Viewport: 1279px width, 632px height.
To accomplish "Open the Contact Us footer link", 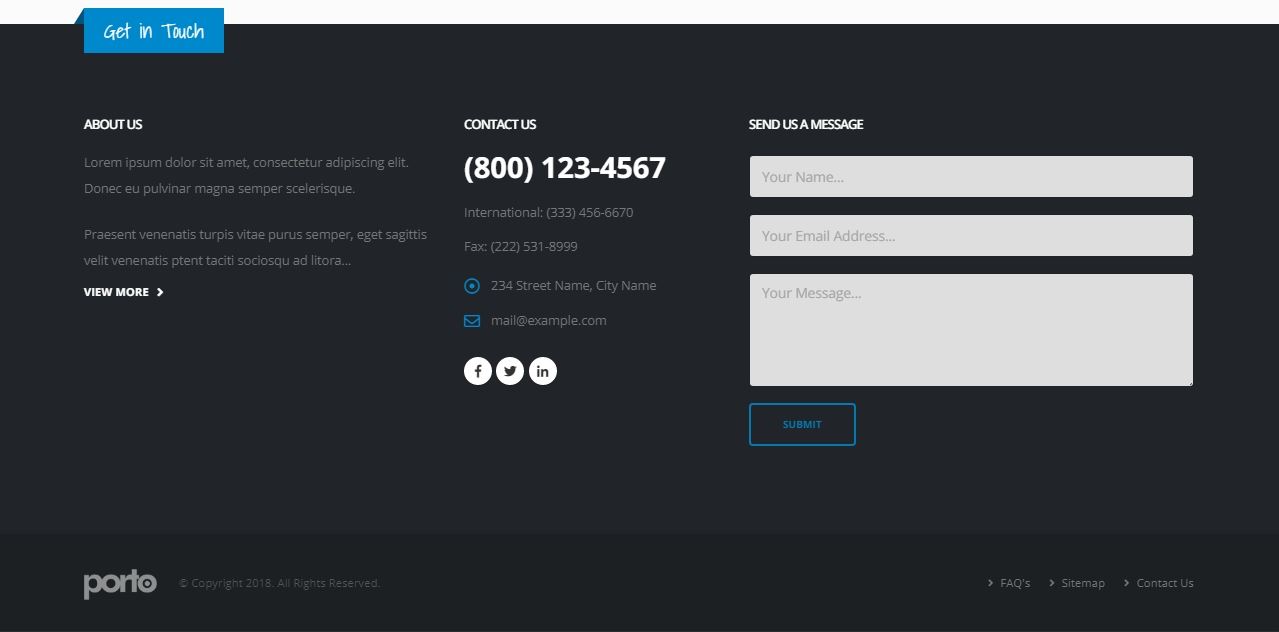I will click(1165, 583).
